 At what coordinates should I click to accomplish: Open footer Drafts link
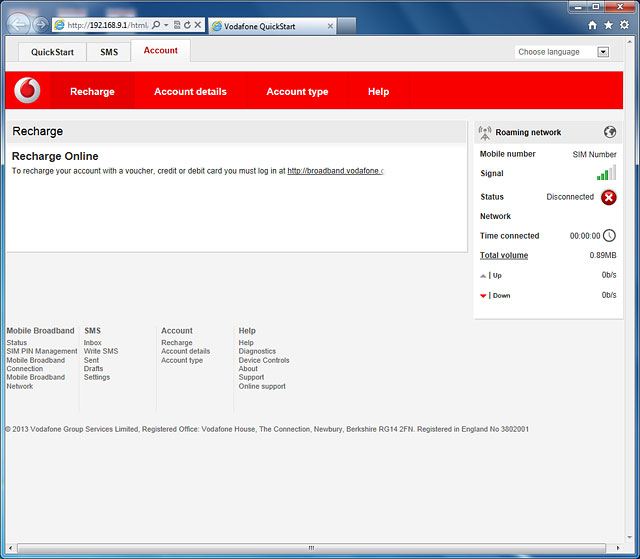(93, 369)
